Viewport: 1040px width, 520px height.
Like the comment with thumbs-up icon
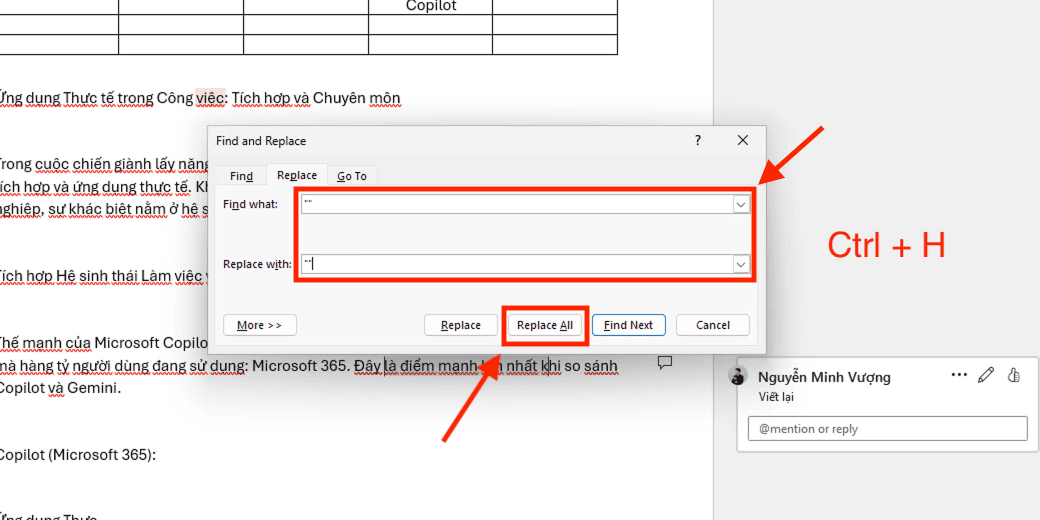(1013, 375)
